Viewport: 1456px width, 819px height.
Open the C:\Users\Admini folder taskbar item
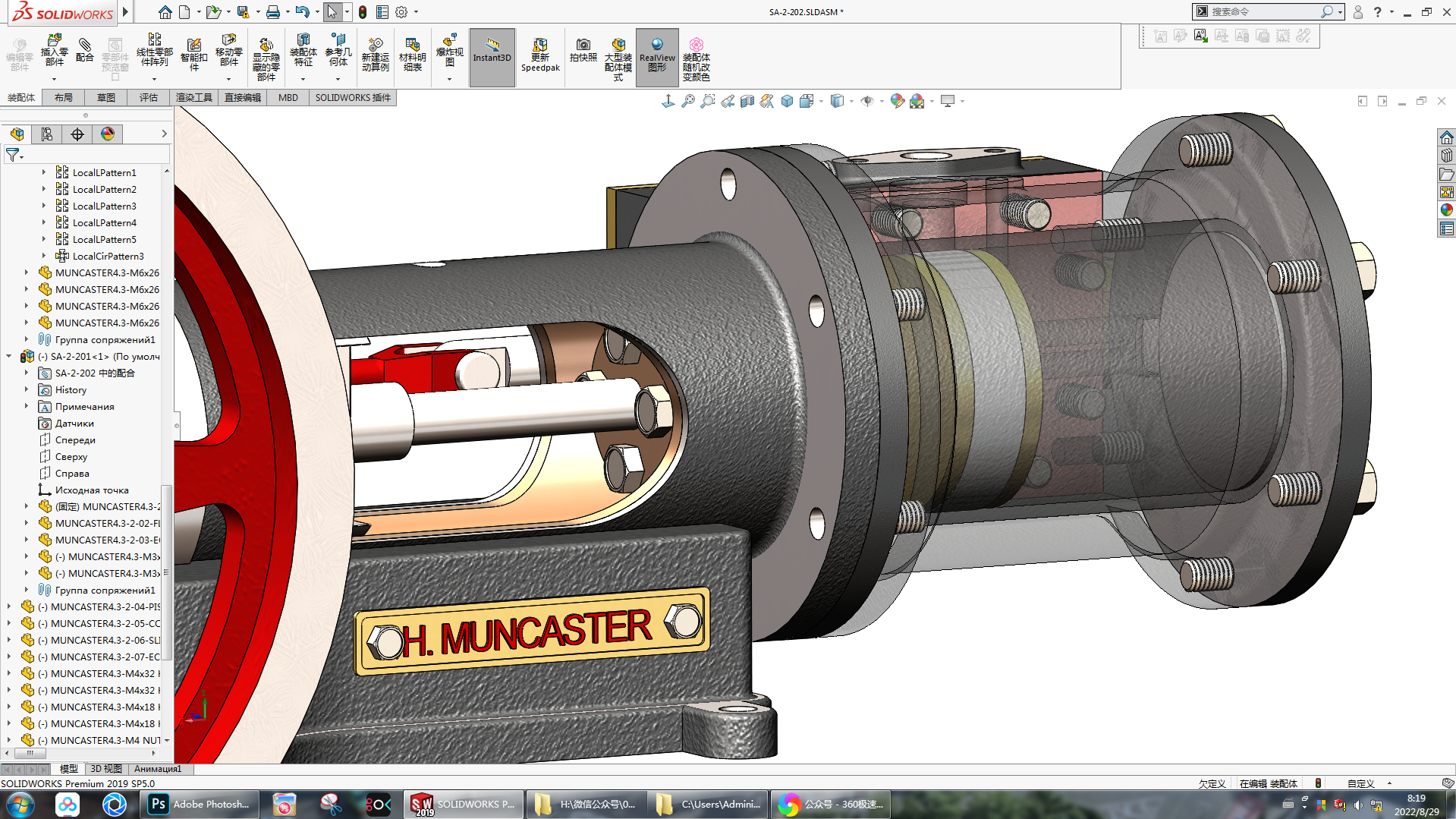pos(709,805)
